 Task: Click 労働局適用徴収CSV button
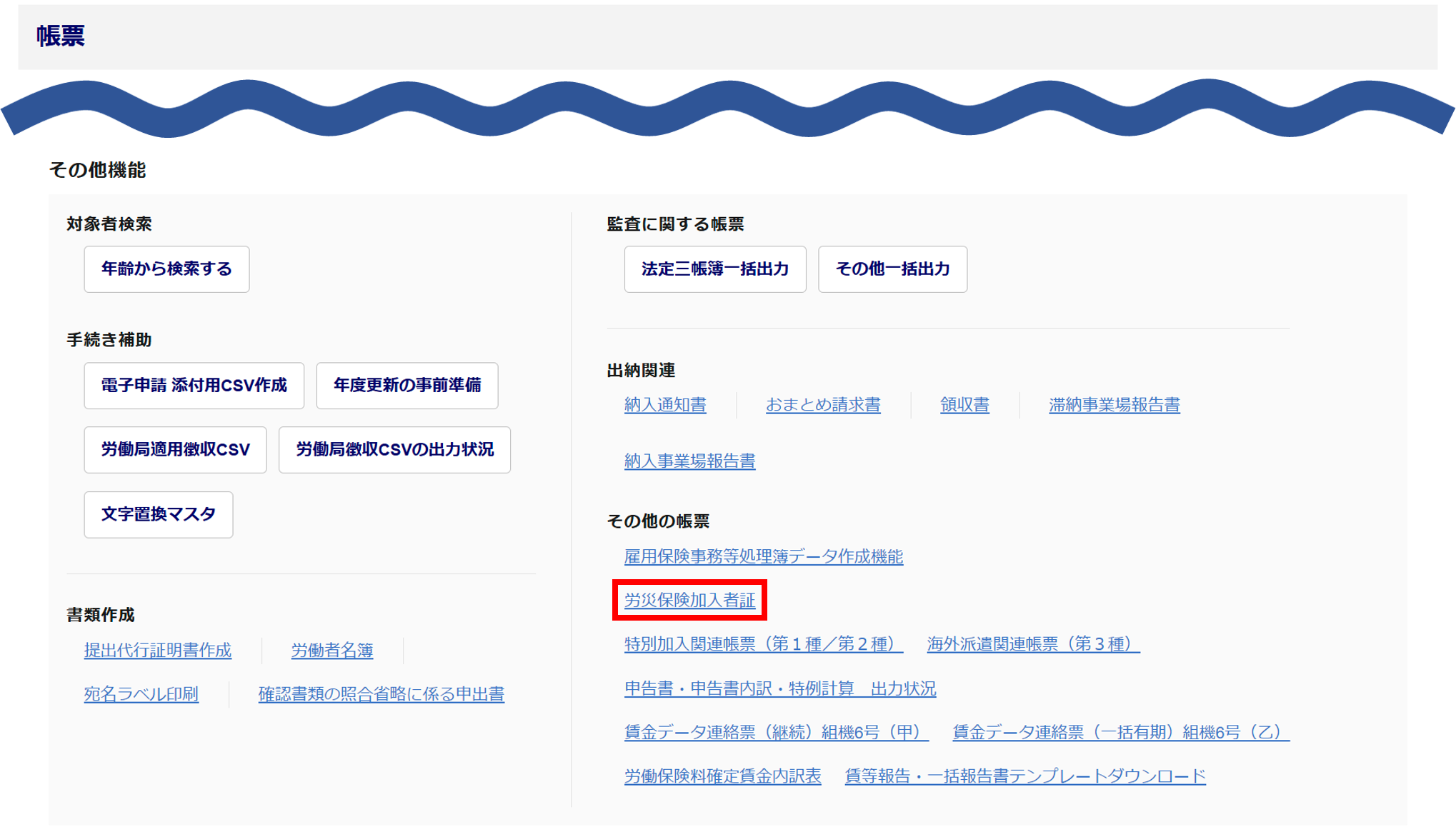coord(175,450)
